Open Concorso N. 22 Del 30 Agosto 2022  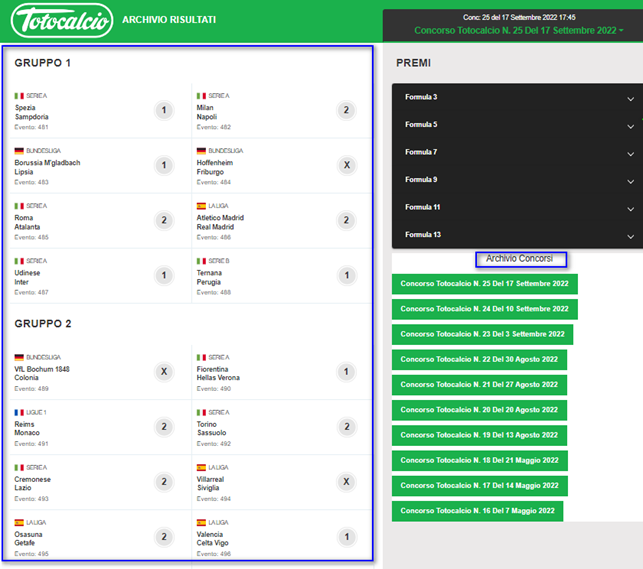[479, 360]
